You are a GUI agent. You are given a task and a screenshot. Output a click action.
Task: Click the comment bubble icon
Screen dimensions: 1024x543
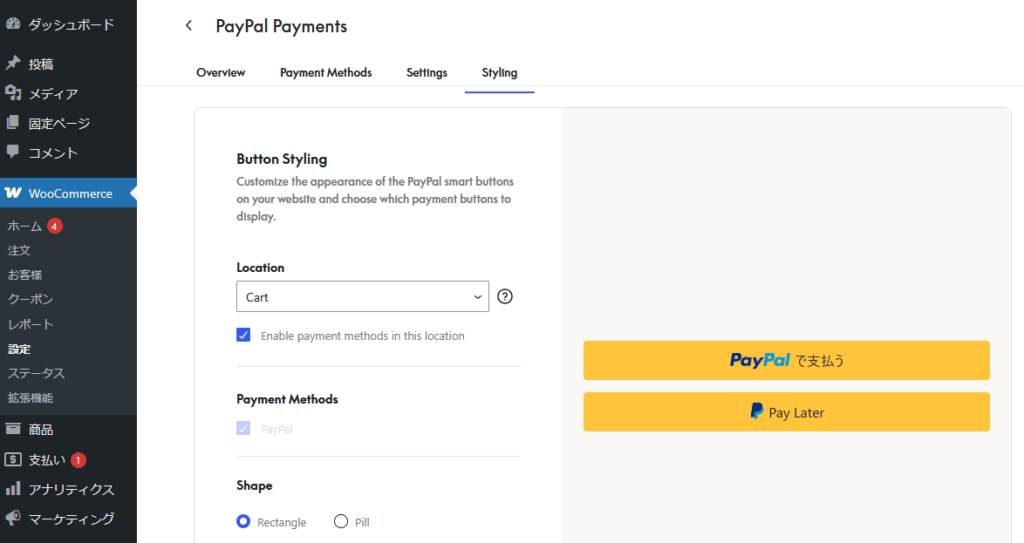[13, 152]
